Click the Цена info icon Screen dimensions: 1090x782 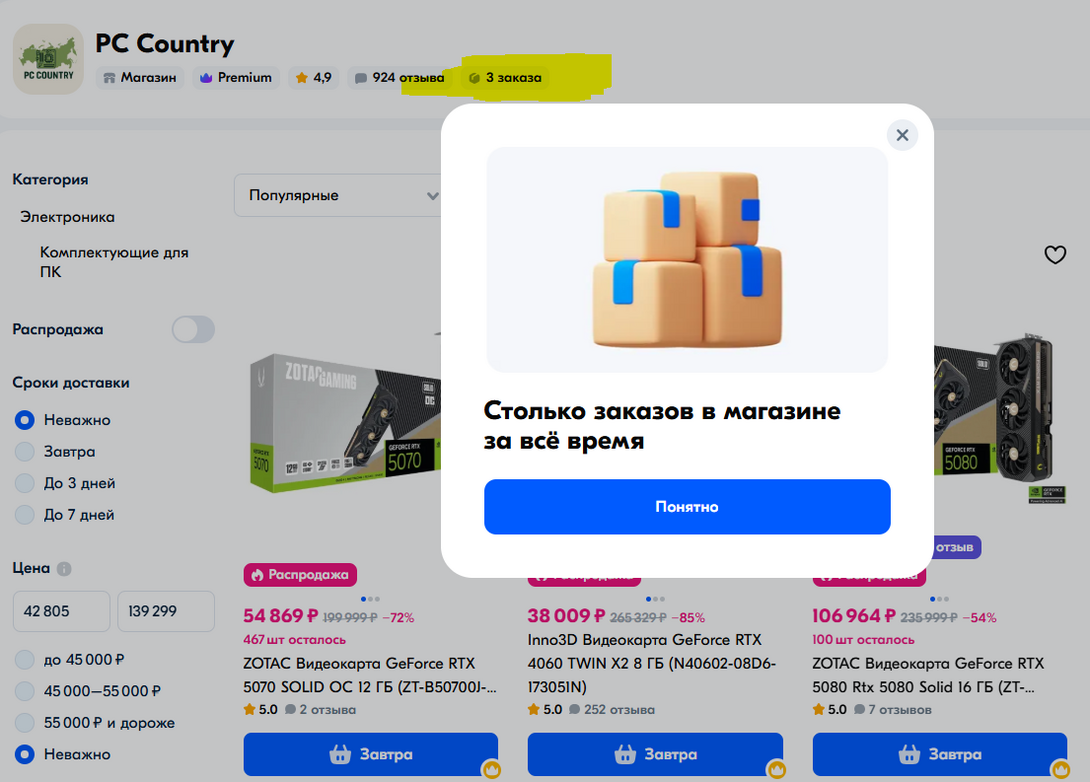64,569
